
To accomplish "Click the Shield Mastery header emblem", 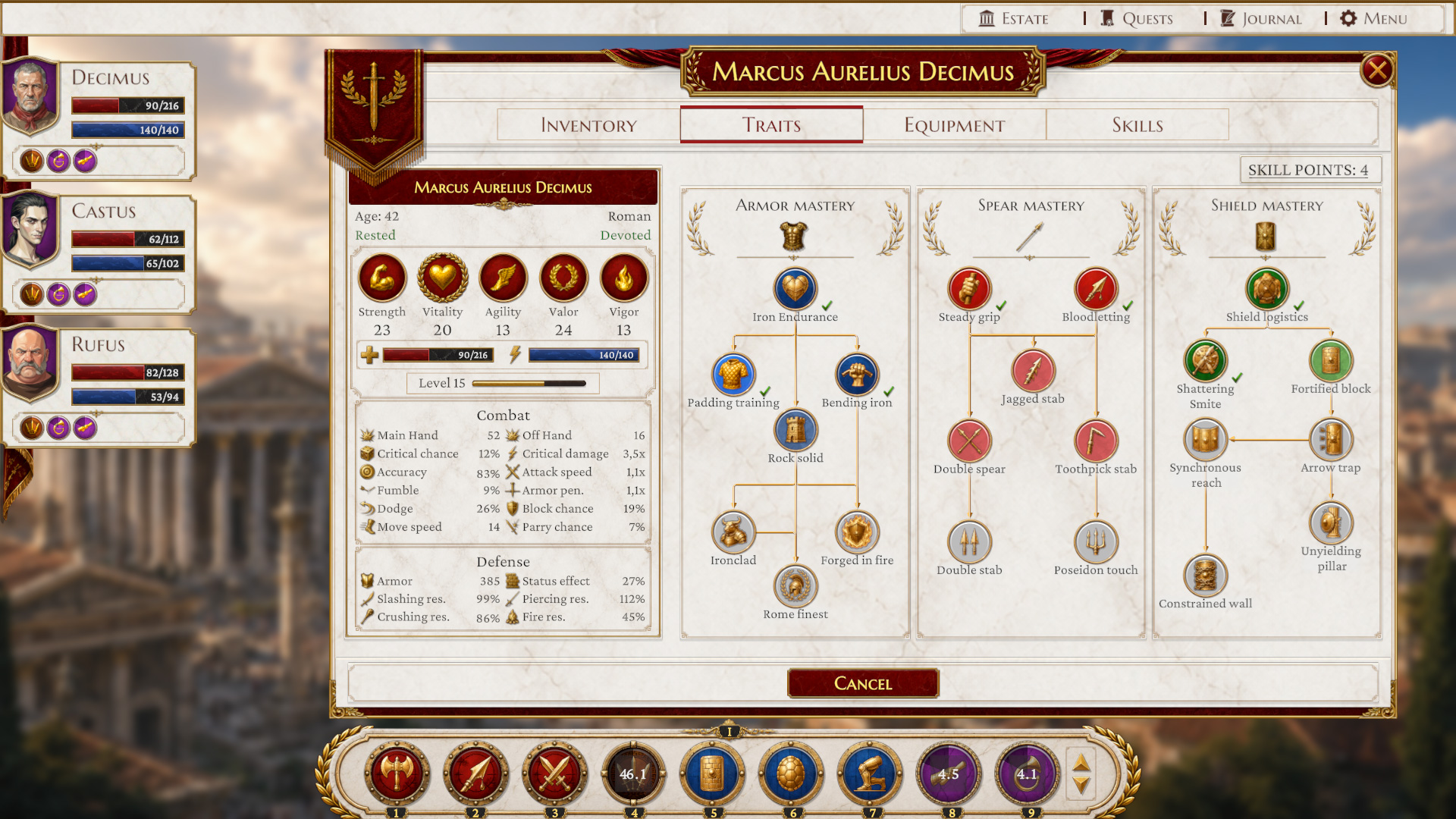I will 1266,237.
